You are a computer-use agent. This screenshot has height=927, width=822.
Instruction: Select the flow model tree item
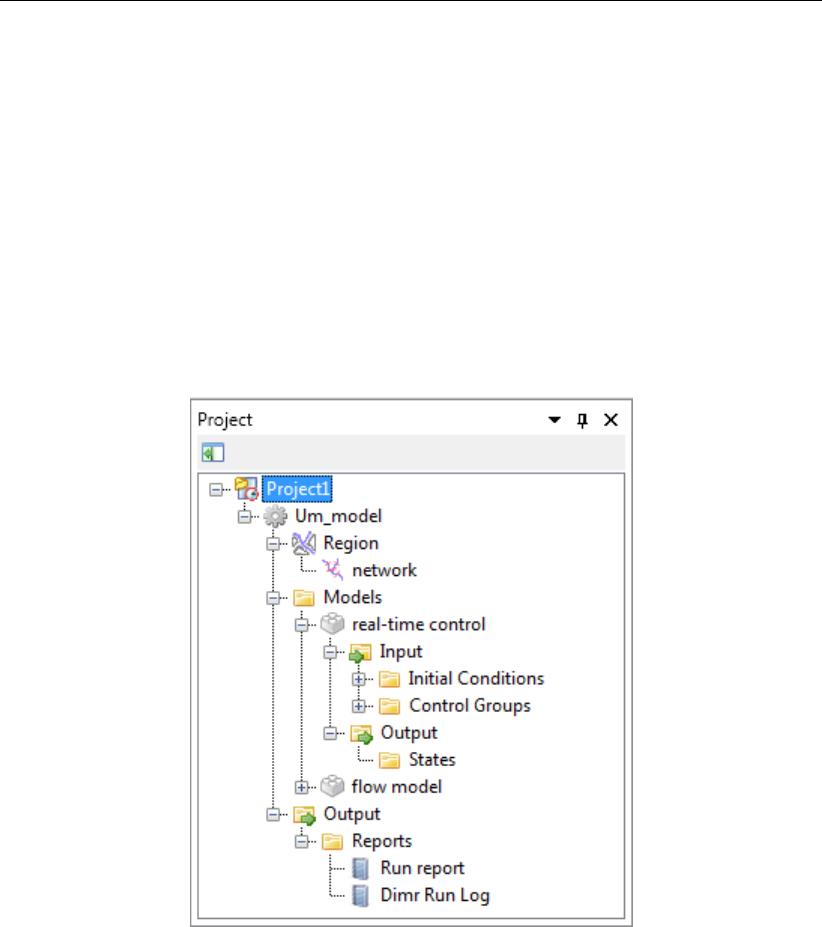pyautogui.click(x=397, y=787)
